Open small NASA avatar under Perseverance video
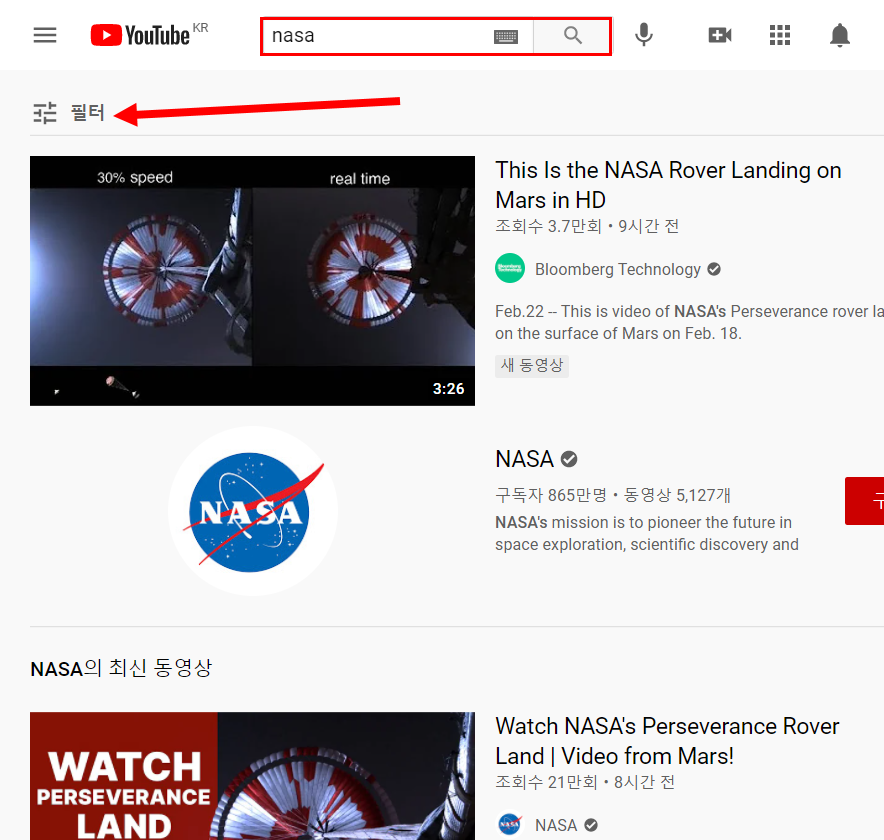The height and width of the screenshot is (840, 884). click(x=510, y=824)
